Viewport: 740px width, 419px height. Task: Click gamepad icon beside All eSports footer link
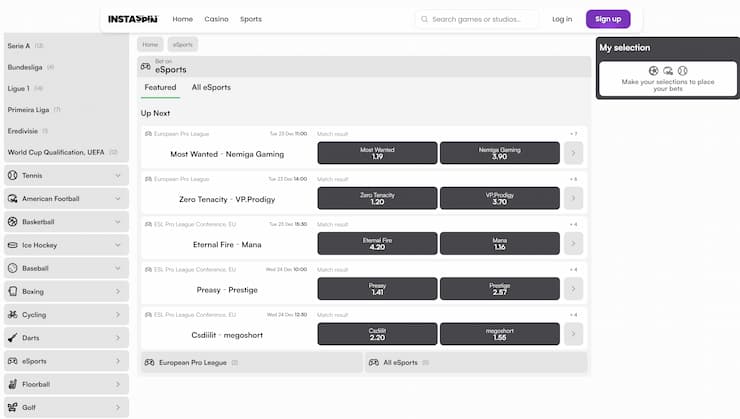(x=374, y=362)
